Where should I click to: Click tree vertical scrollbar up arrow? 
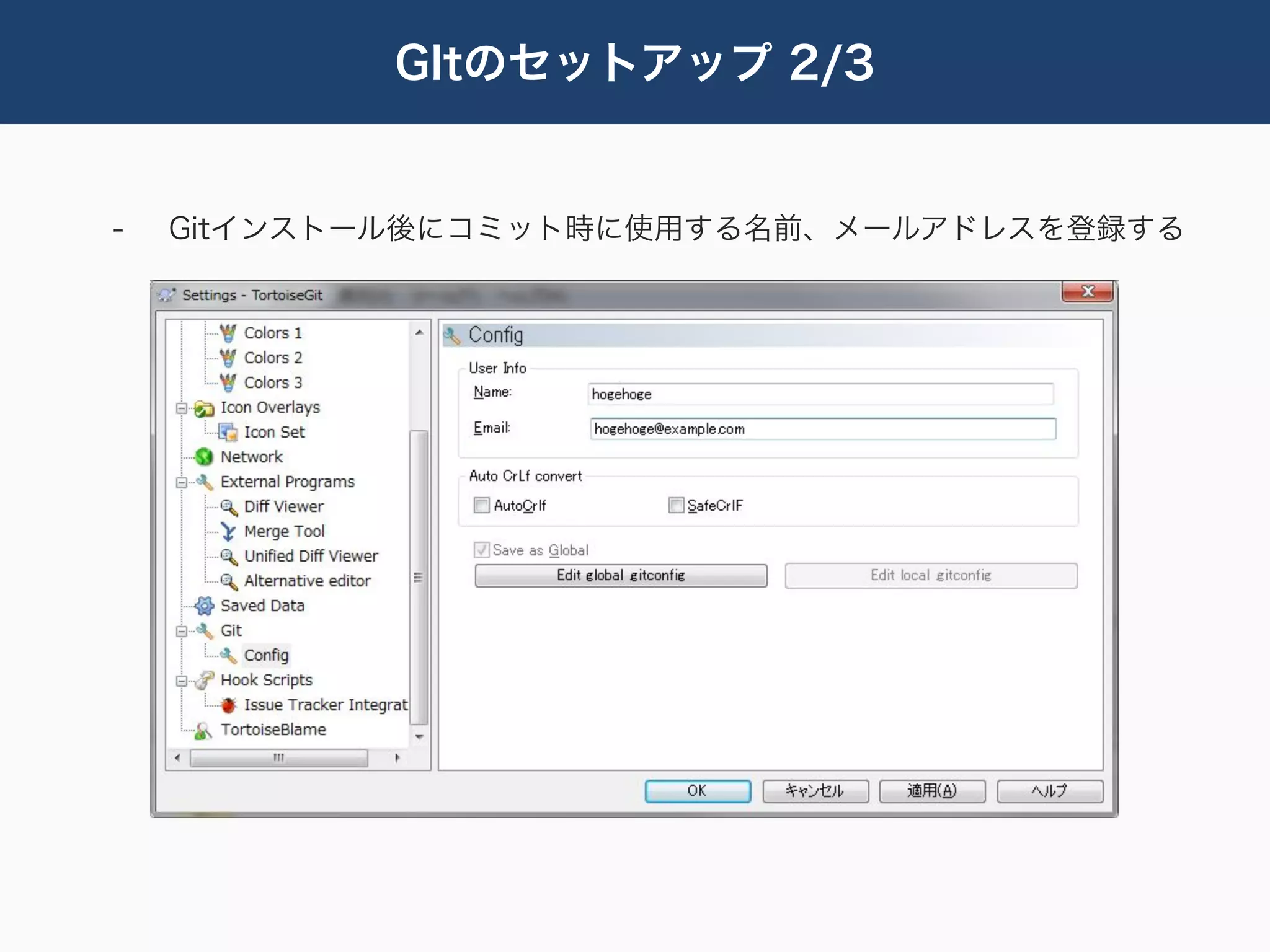coord(419,333)
